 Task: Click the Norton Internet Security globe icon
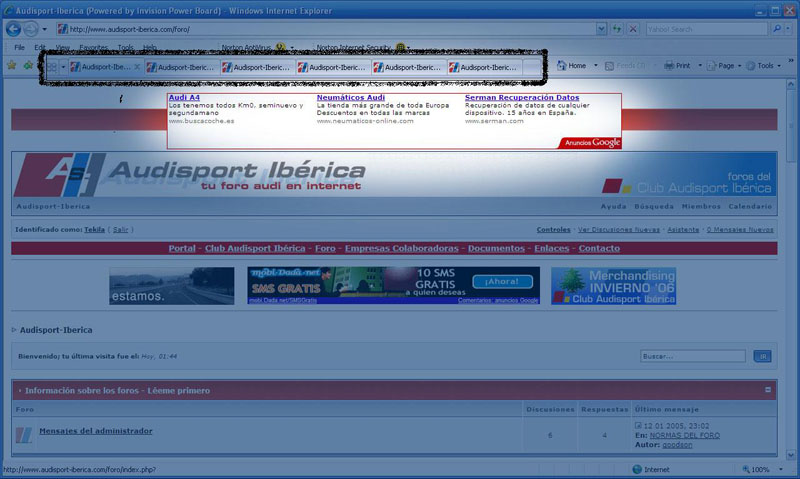[x=401, y=47]
